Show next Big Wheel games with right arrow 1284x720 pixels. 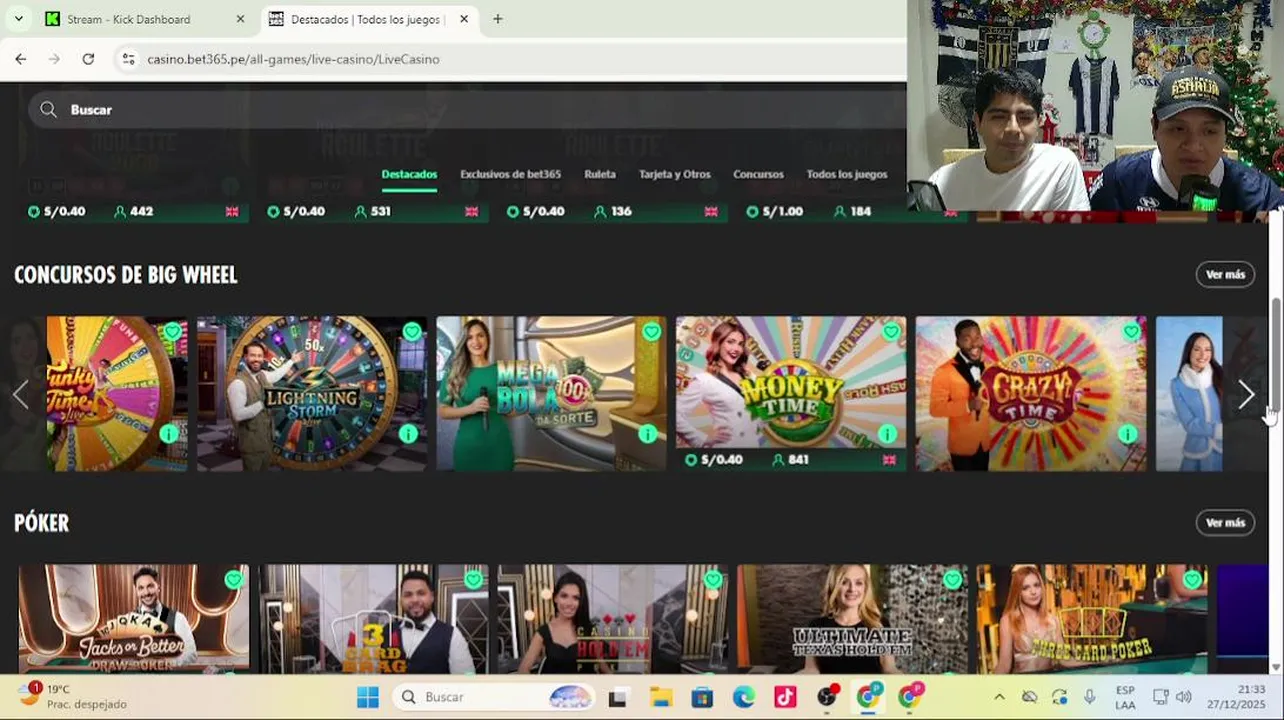pos(1246,394)
